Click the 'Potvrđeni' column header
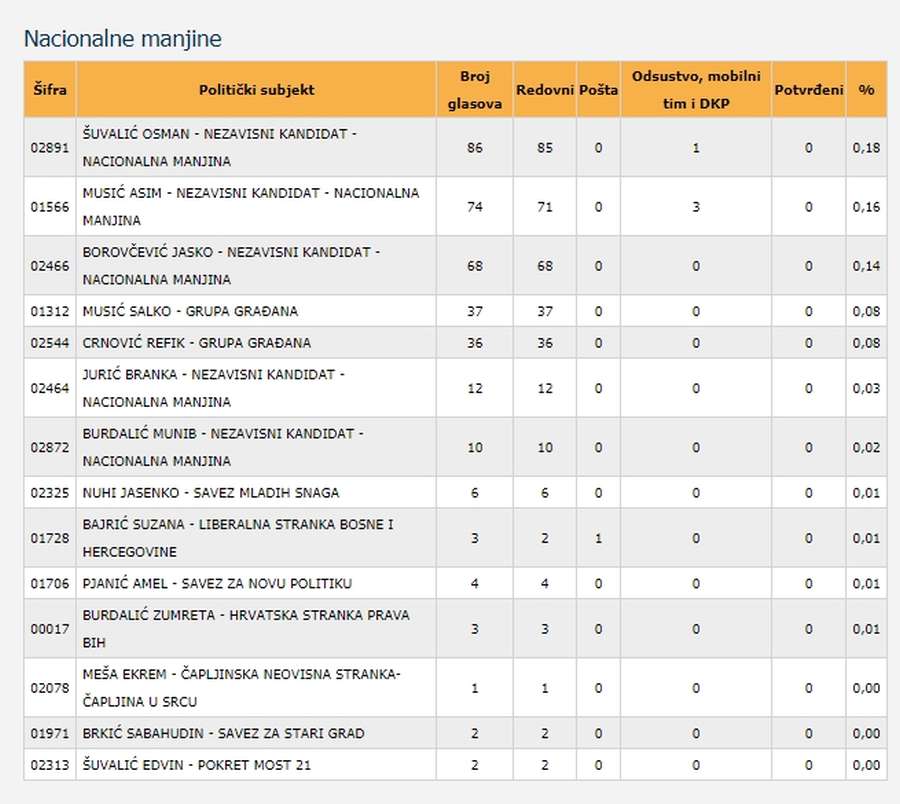This screenshot has height=804, width=900. [808, 90]
